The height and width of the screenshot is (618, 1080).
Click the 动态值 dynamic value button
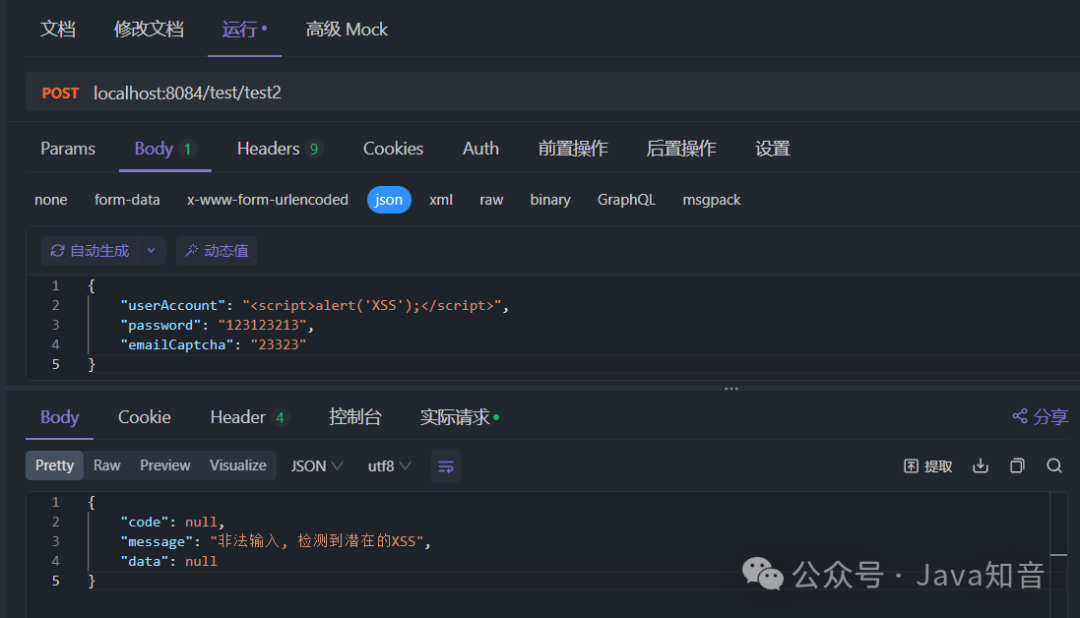tap(216, 251)
